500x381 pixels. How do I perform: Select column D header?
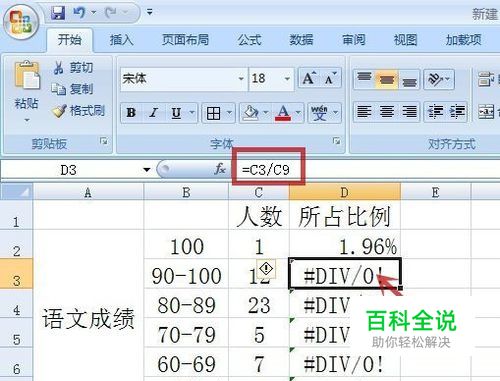coord(345,192)
